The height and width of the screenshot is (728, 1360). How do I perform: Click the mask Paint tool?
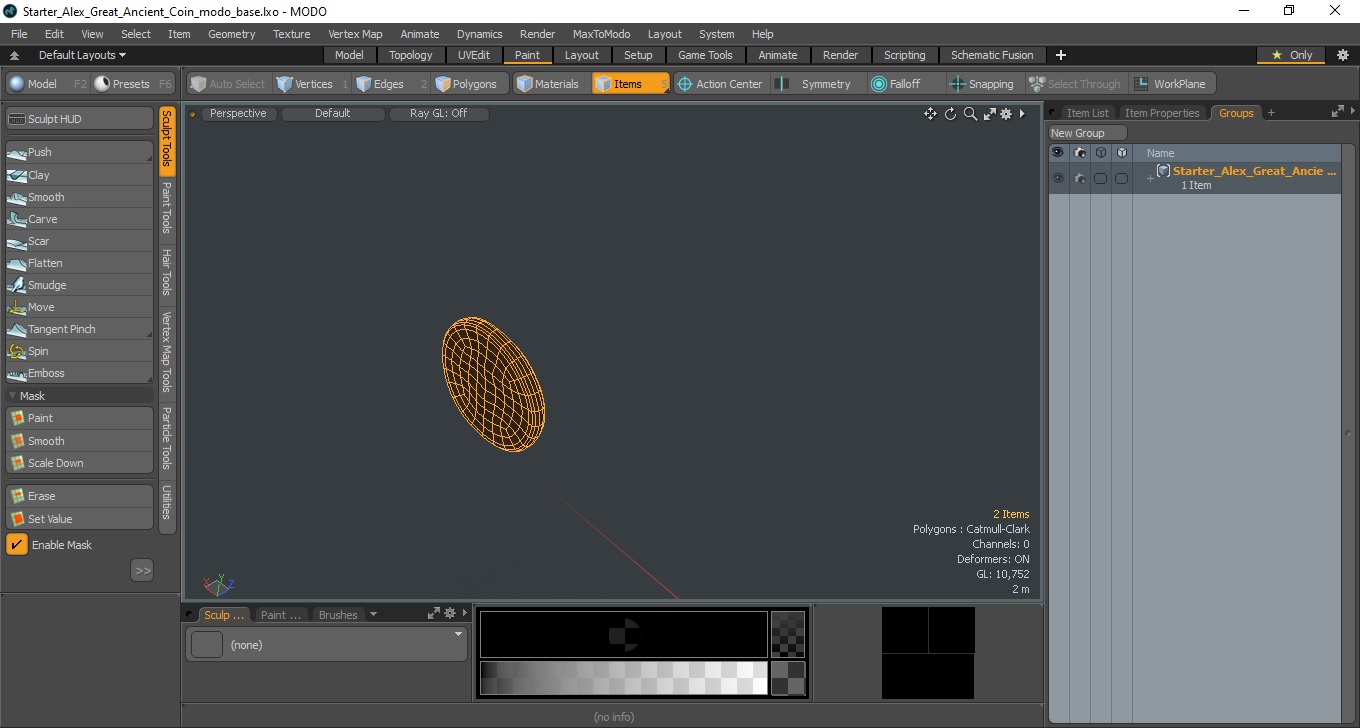79,418
